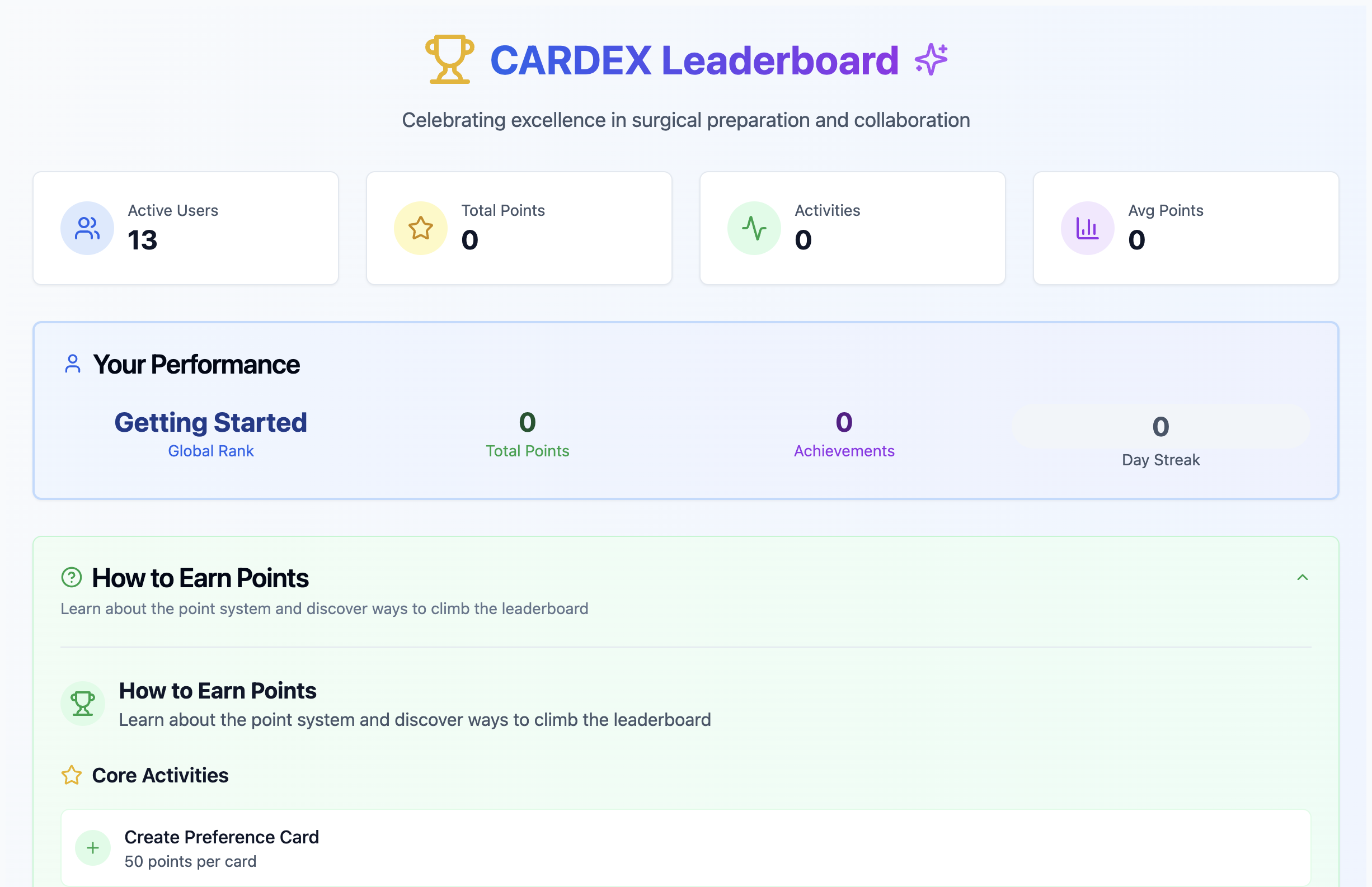
Task: Select the Active Users people icon
Action: tap(87, 228)
